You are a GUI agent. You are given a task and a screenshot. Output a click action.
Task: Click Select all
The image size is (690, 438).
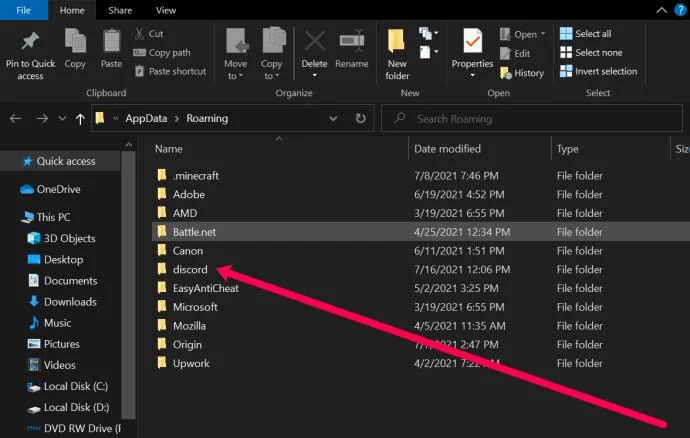(x=585, y=33)
